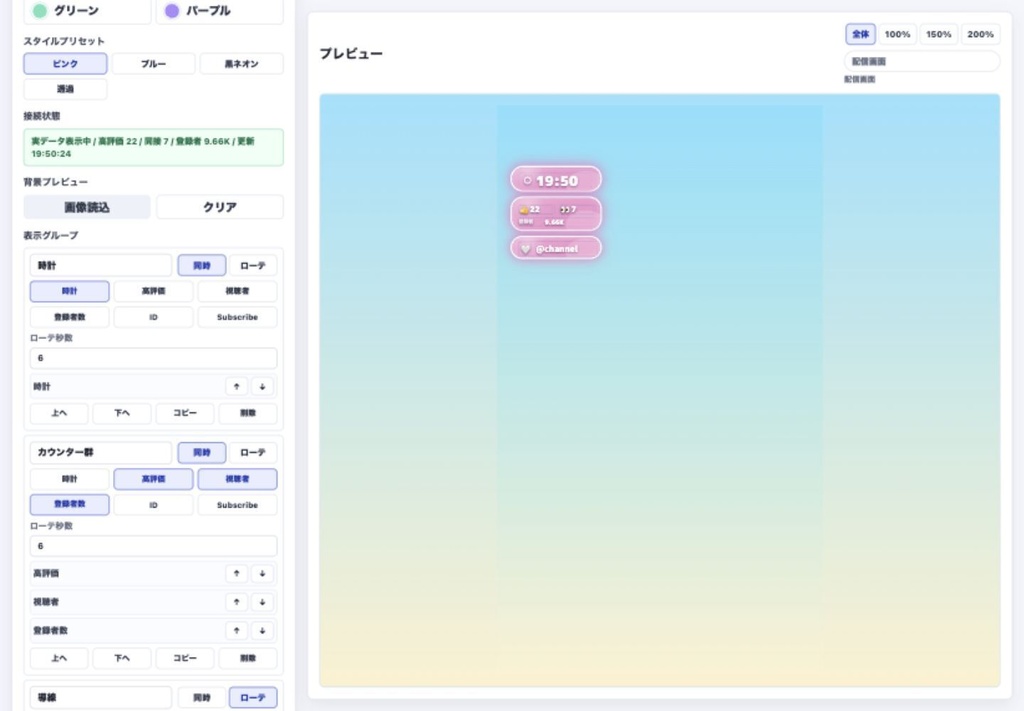Click down arrow on 視聴者 row
This screenshot has height=711, width=1024.
263,602
